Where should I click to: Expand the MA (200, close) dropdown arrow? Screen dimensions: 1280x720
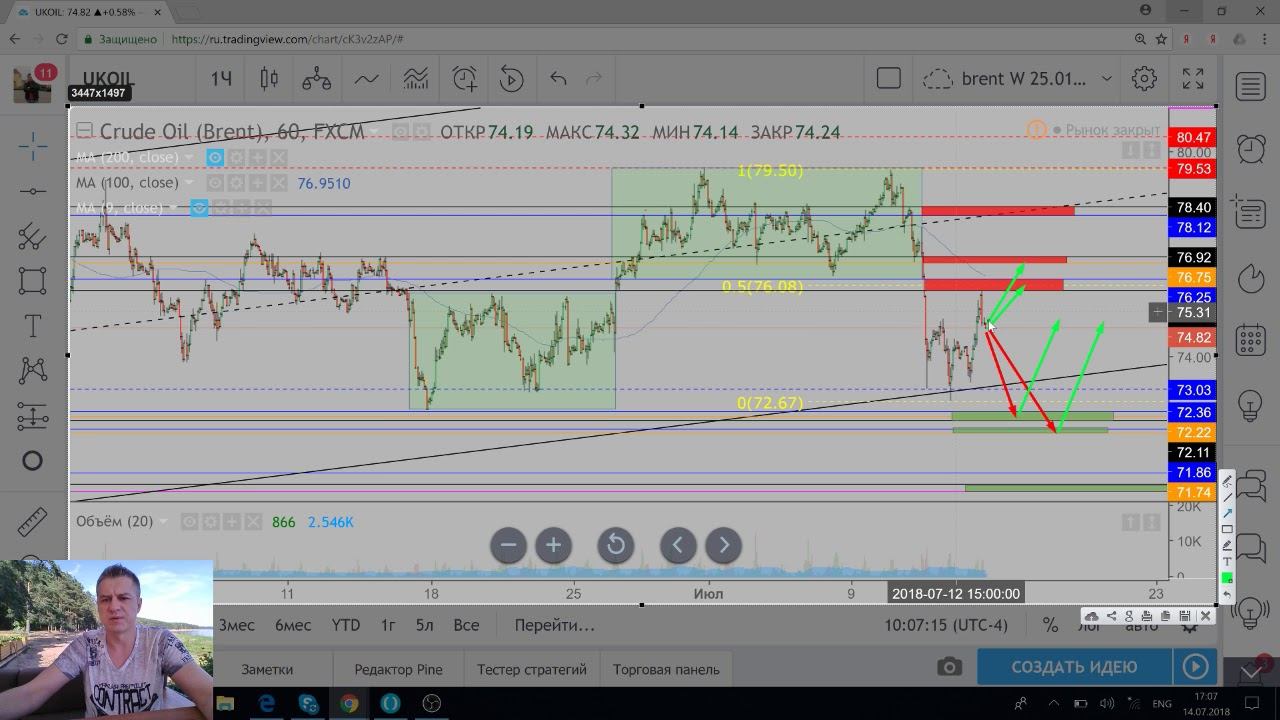pos(188,157)
